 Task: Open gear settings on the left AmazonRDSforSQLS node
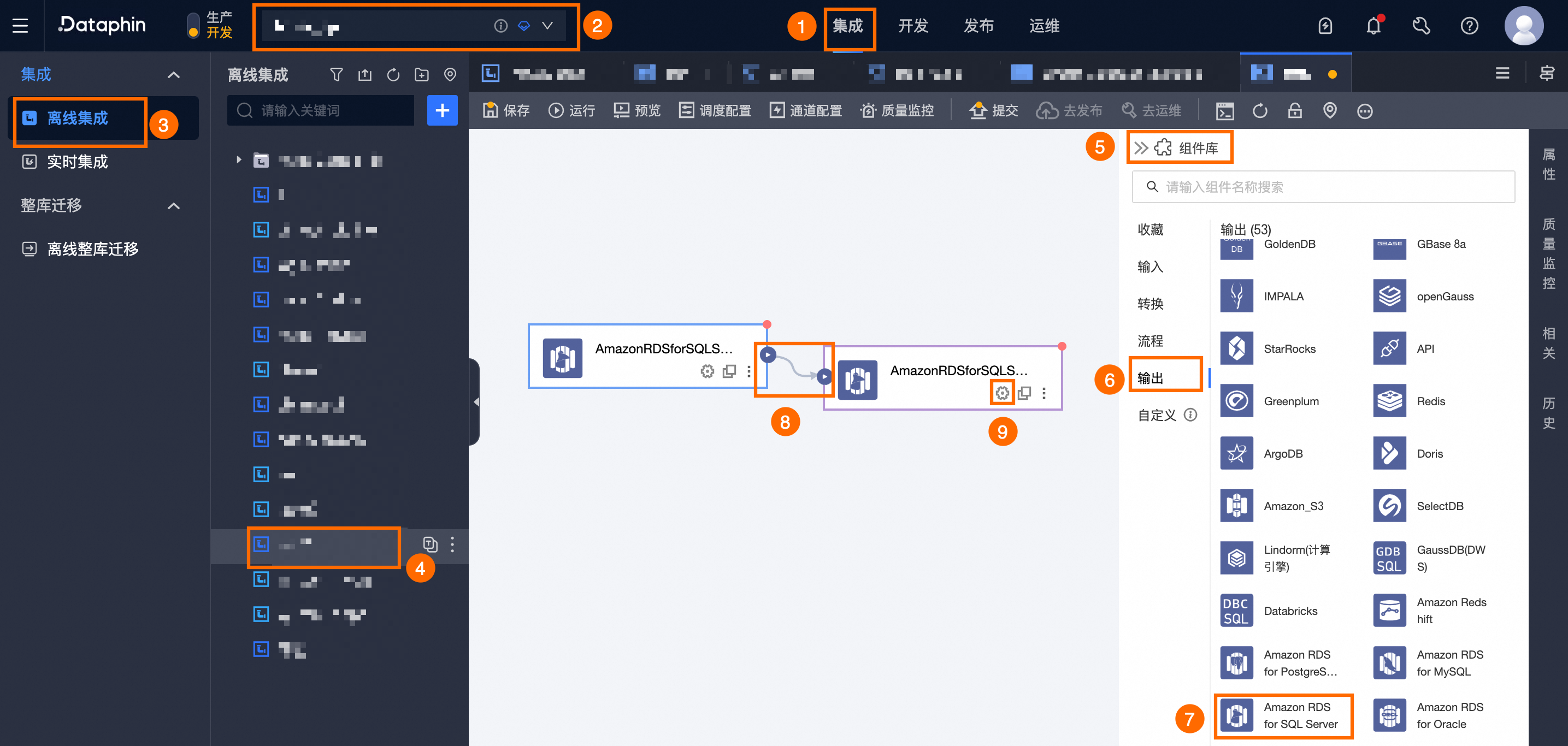(x=707, y=371)
